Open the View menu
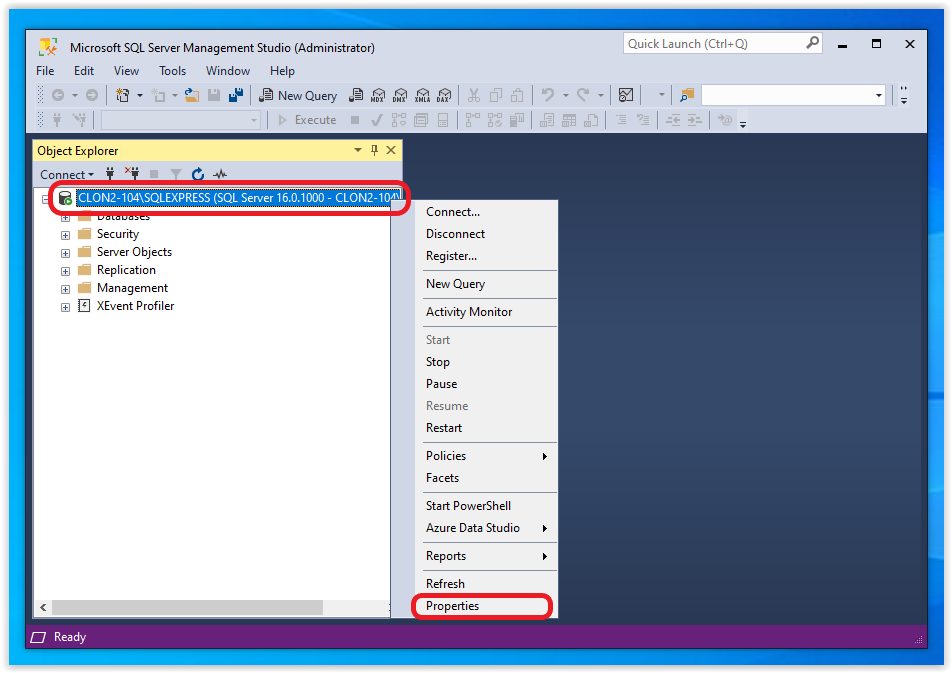The image size is (952, 673). click(x=126, y=70)
